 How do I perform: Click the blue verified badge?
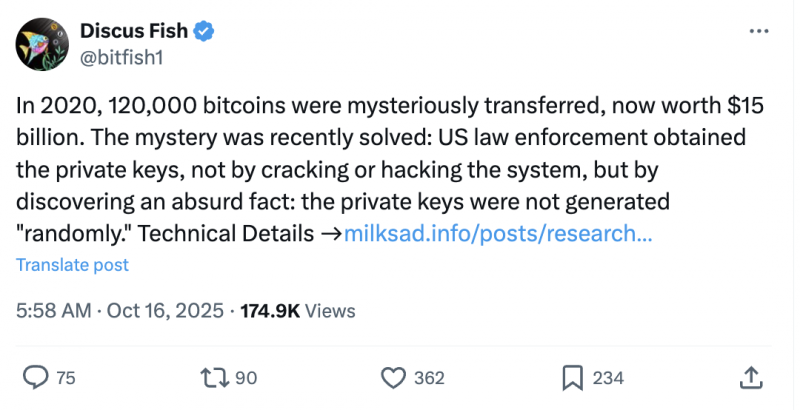204,32
